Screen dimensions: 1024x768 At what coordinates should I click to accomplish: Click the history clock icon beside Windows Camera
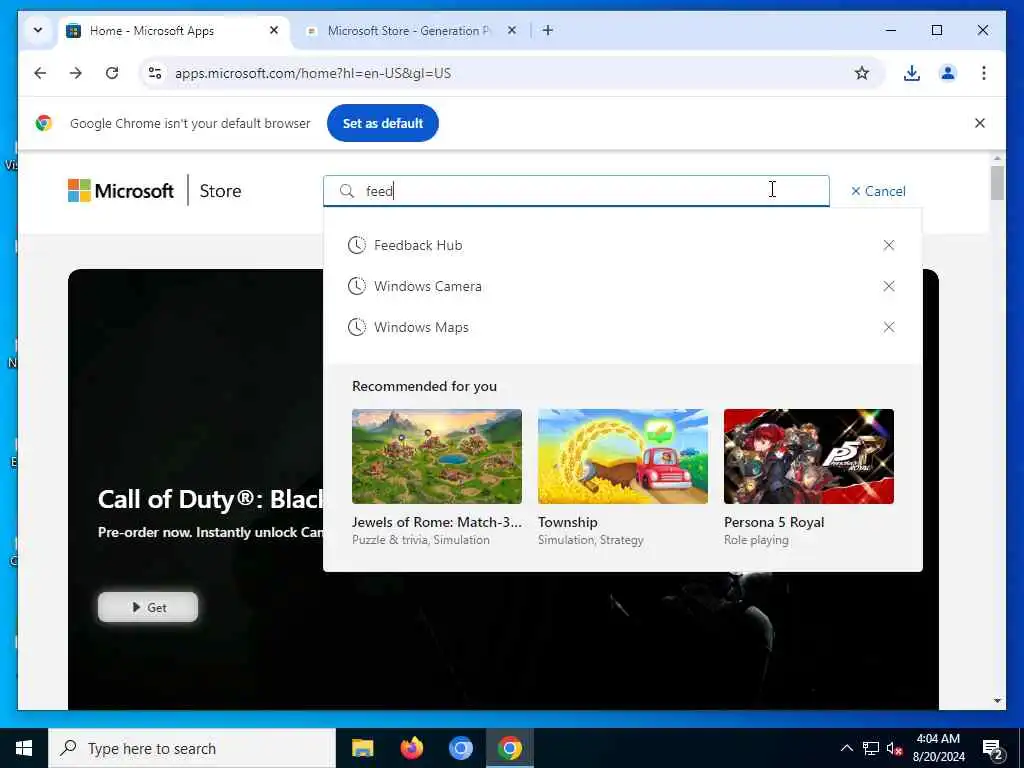(357, 286)
